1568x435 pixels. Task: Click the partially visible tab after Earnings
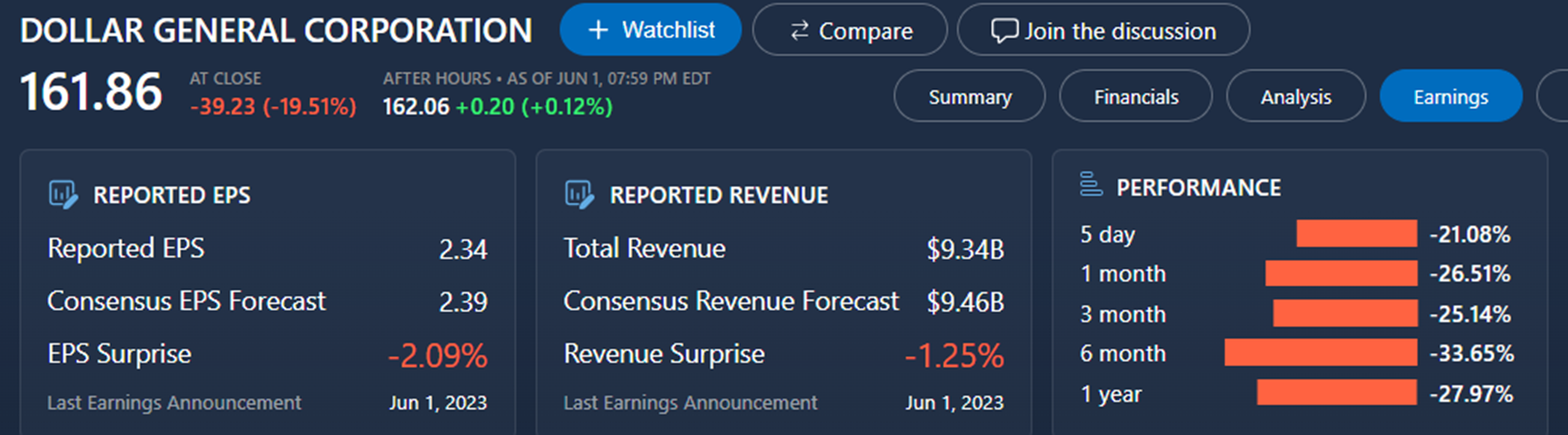coord(1554,96)
